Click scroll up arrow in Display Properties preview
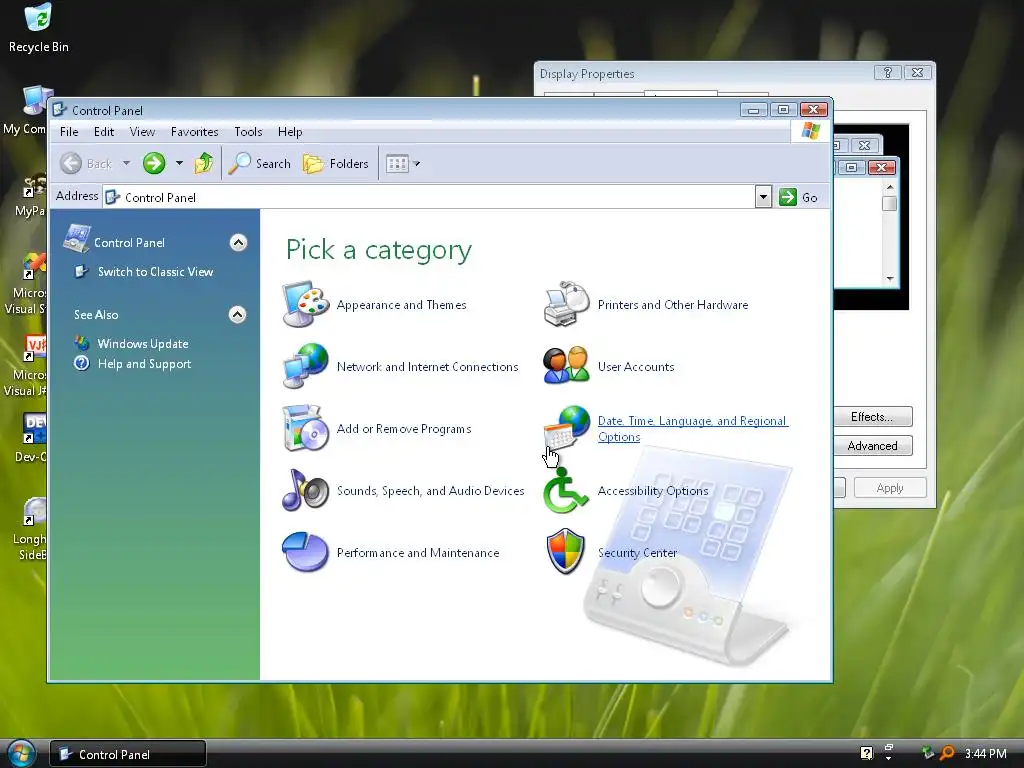The width and height of the screenshot is (1024, 768). coord(889,187)
